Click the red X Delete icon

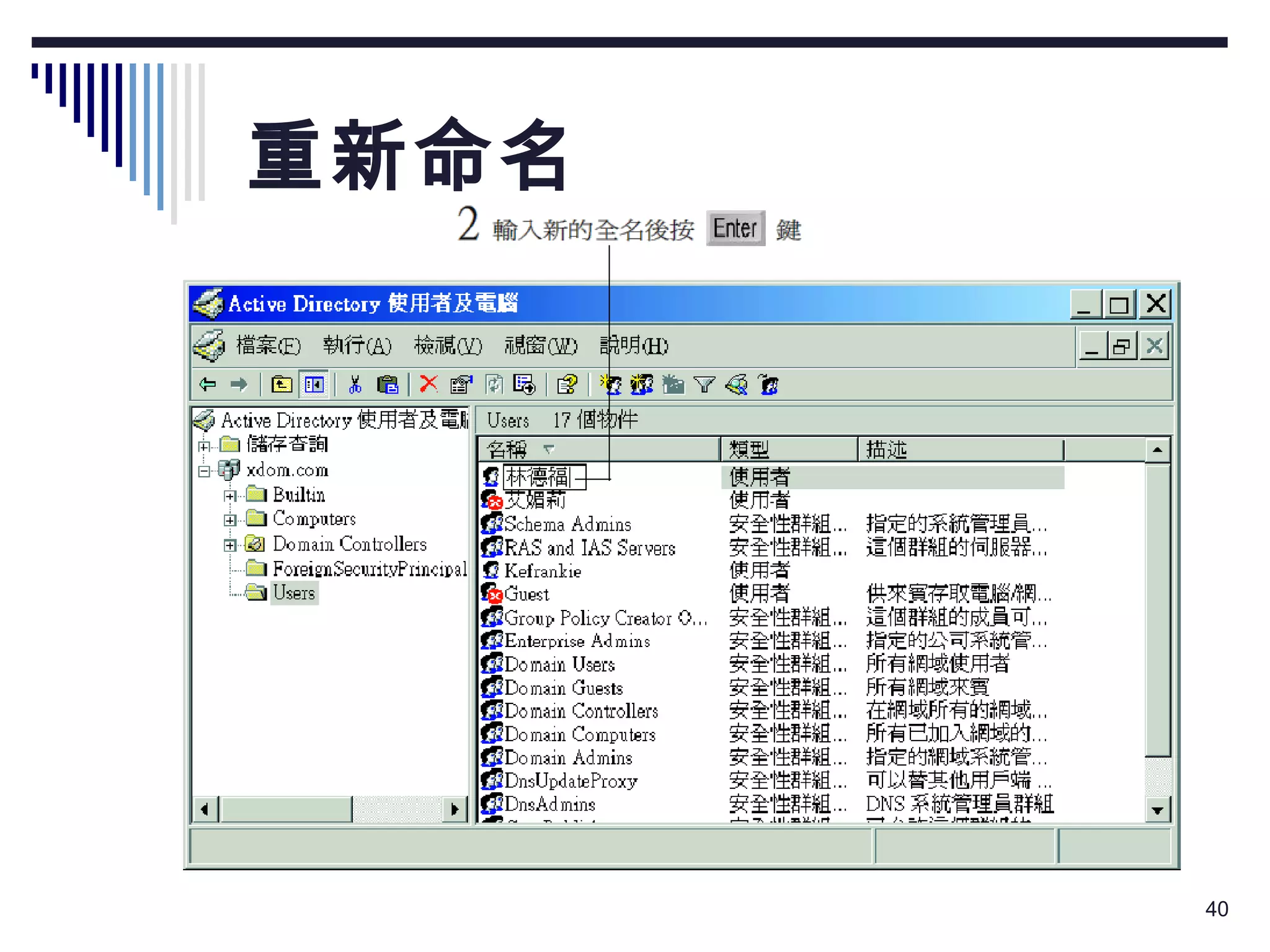pyautogui.click(x=429, y=384)
